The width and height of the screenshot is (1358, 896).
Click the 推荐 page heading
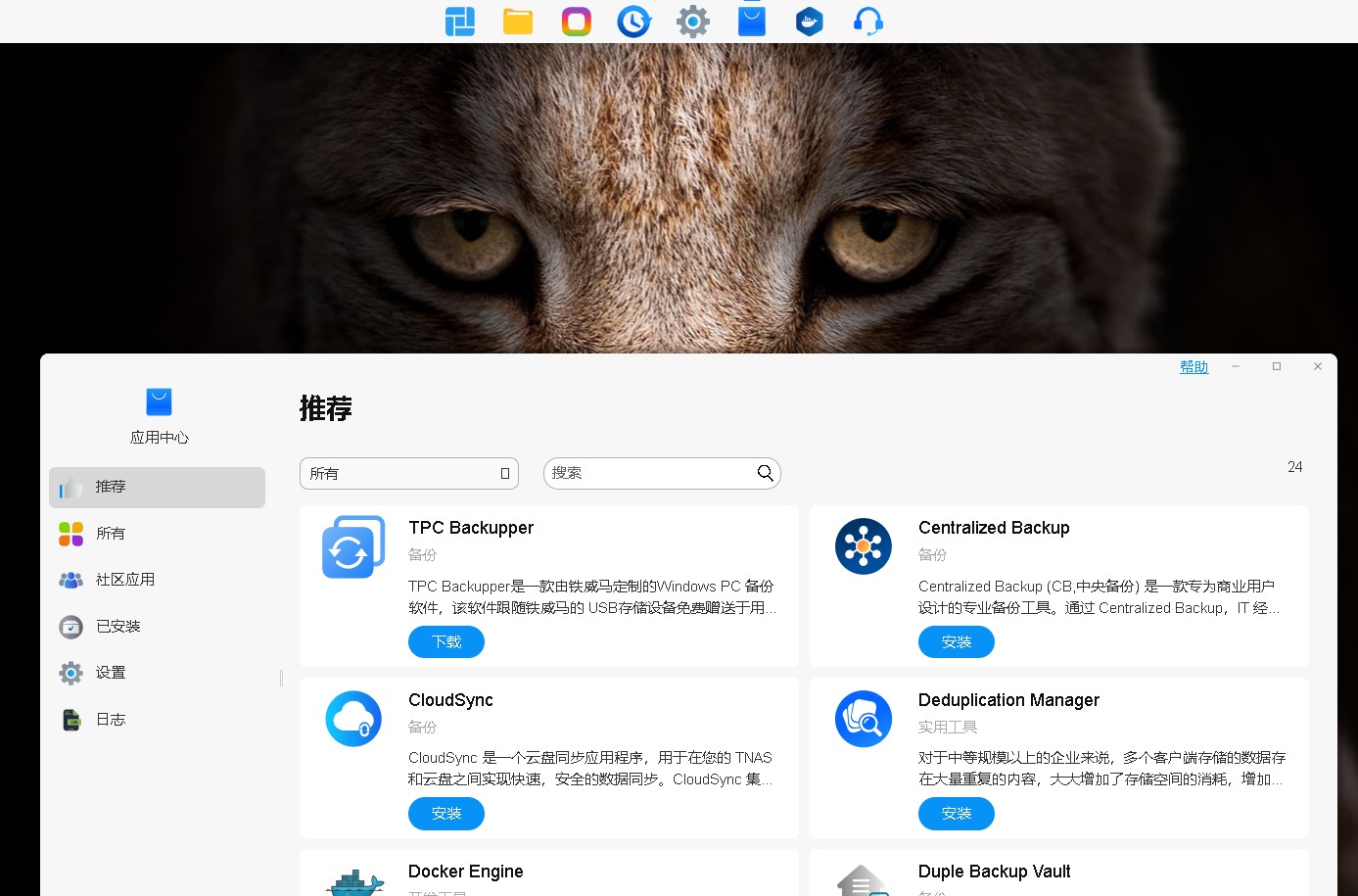[326, 408]
